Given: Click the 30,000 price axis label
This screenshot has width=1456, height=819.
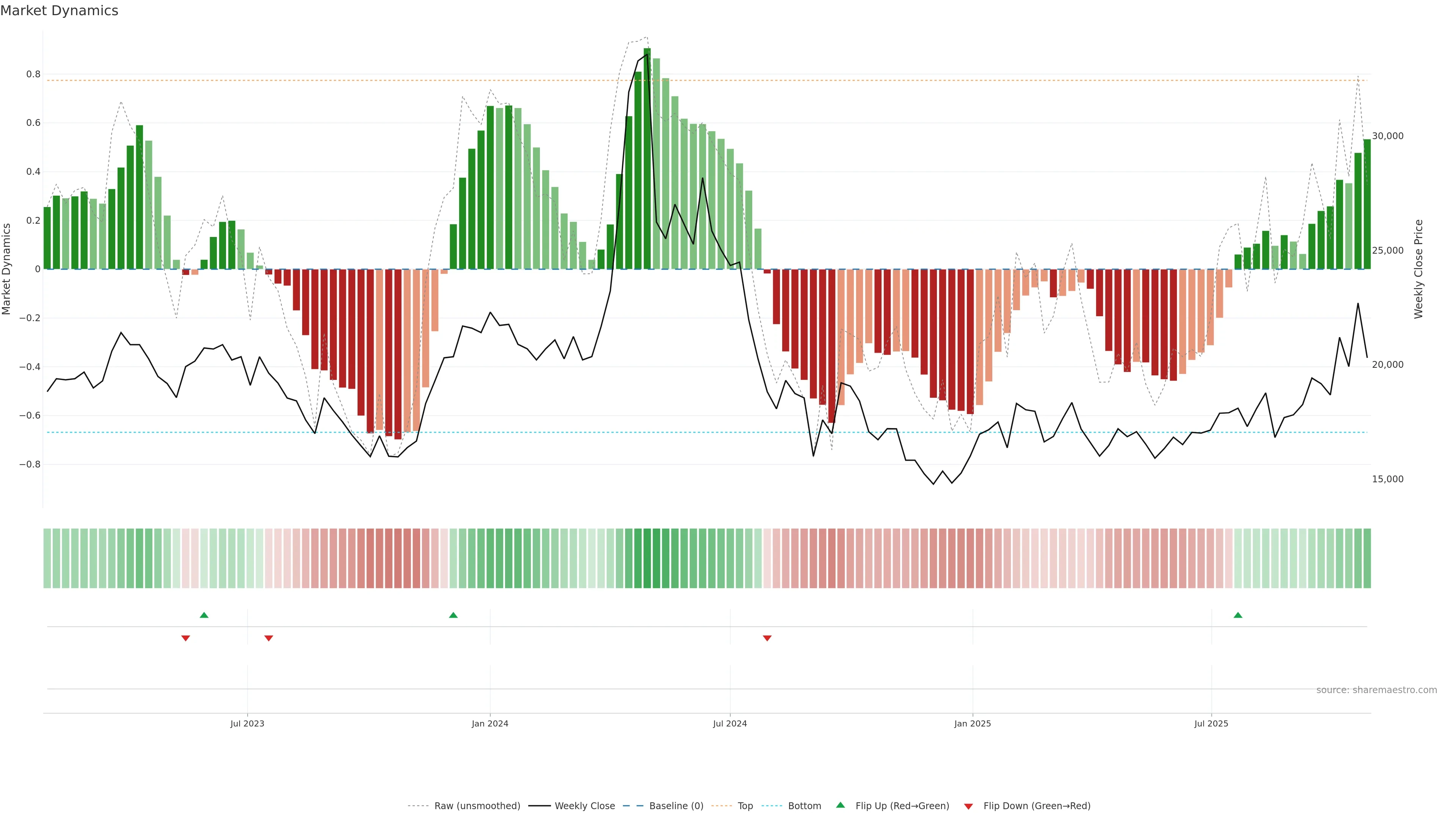Looking at the screenshot, I should 1388,136.
